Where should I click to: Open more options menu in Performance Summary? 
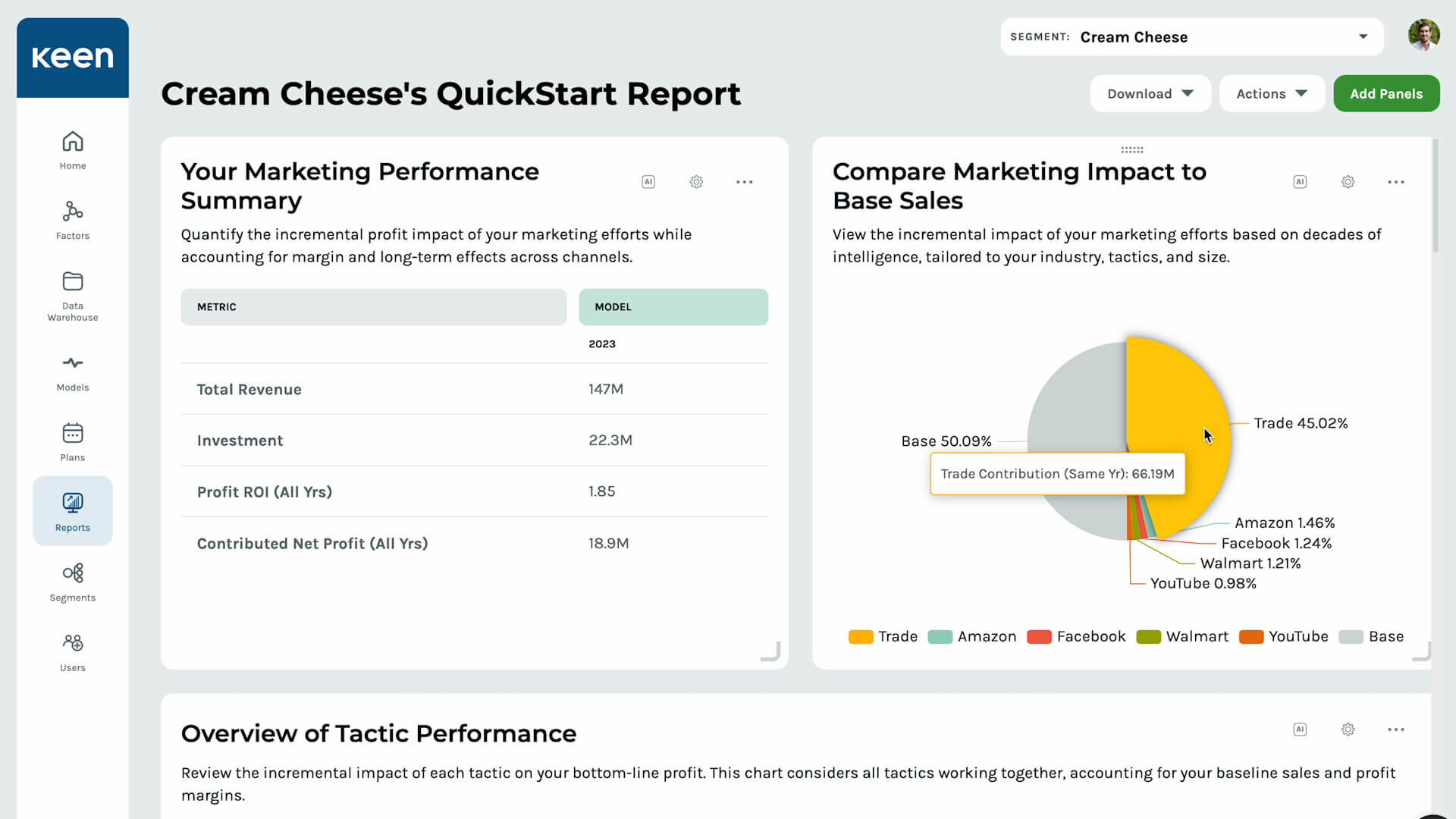(x=744, y=182)
